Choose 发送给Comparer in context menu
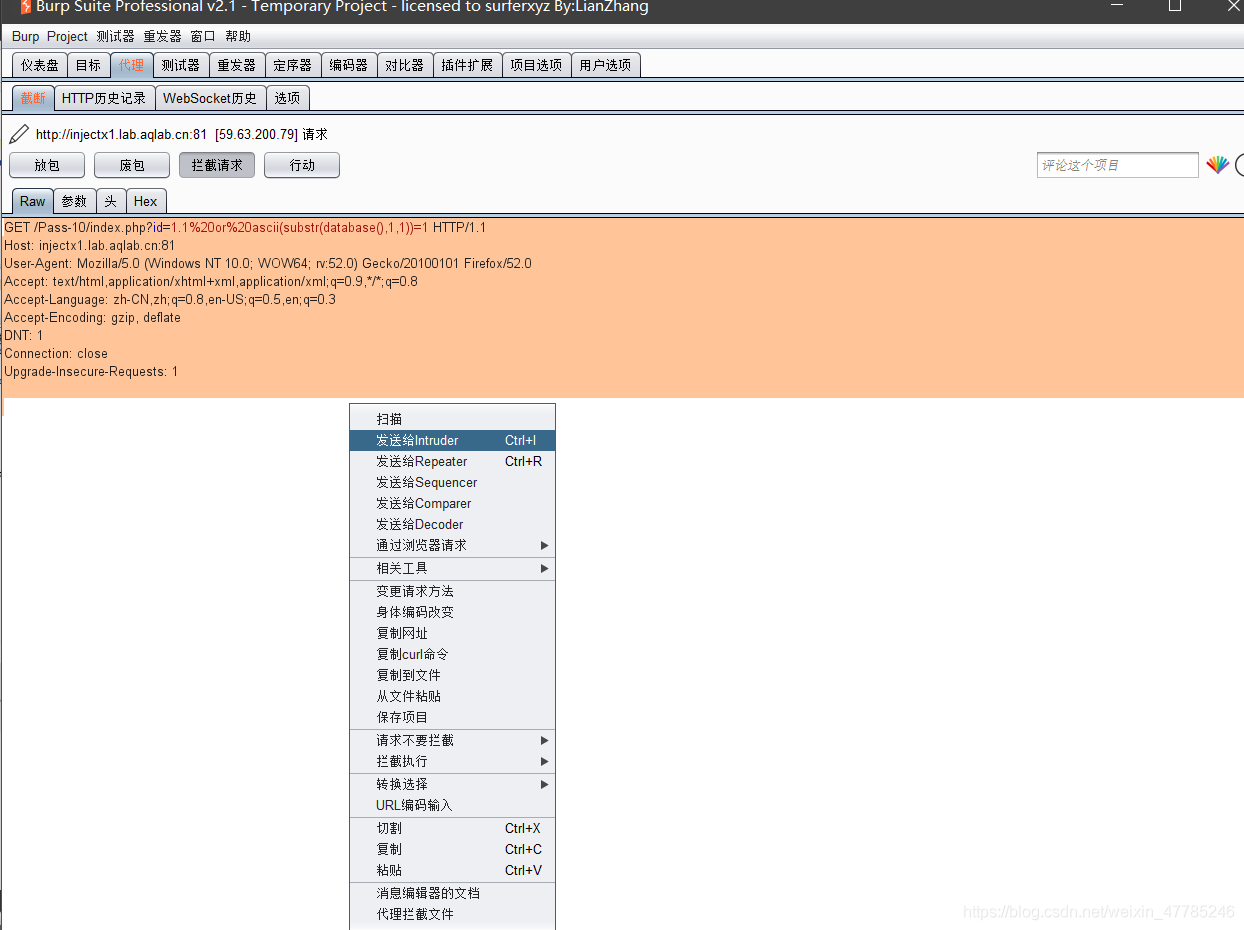 [452, 503]
